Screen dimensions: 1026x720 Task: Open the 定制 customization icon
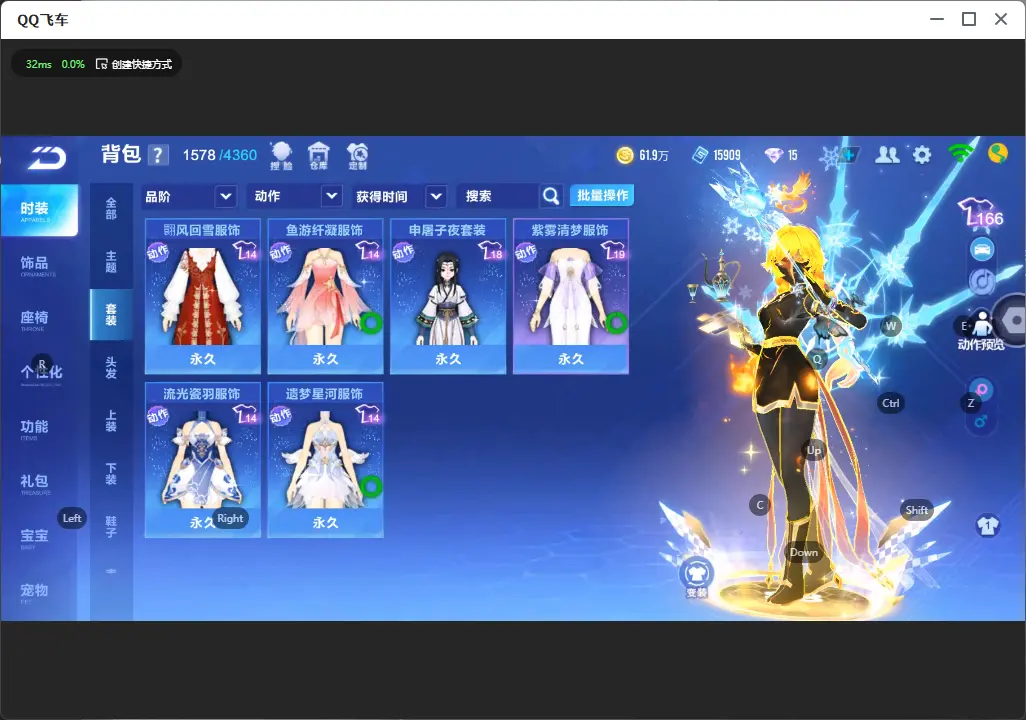click(x=357, y=156)
